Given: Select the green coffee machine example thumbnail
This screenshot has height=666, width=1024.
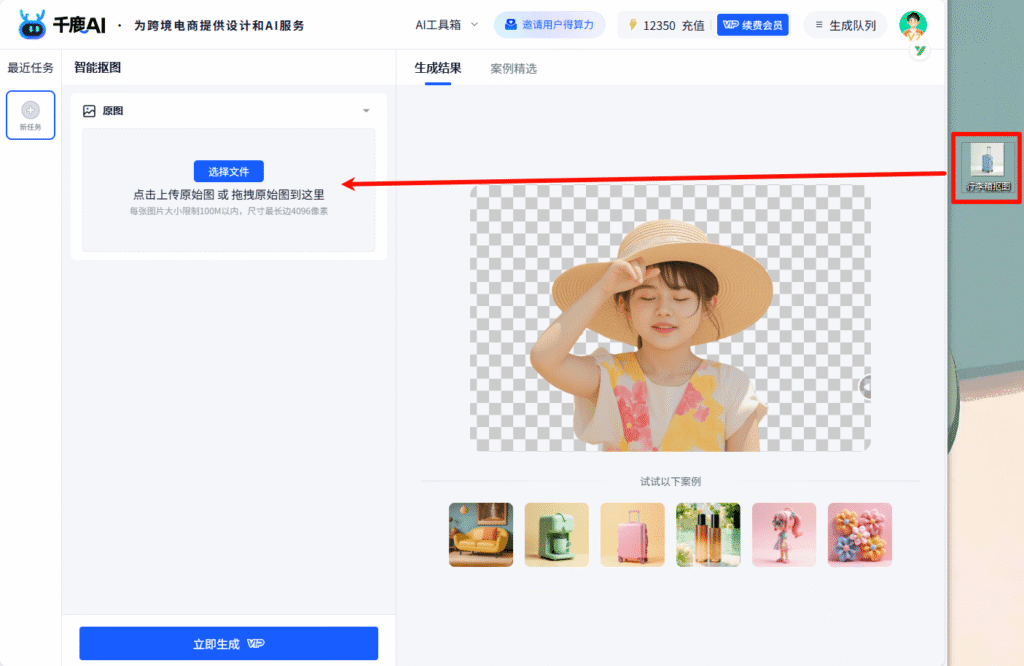Looking at the screenshot, I should pyautogui.click(x=556, y=535).
